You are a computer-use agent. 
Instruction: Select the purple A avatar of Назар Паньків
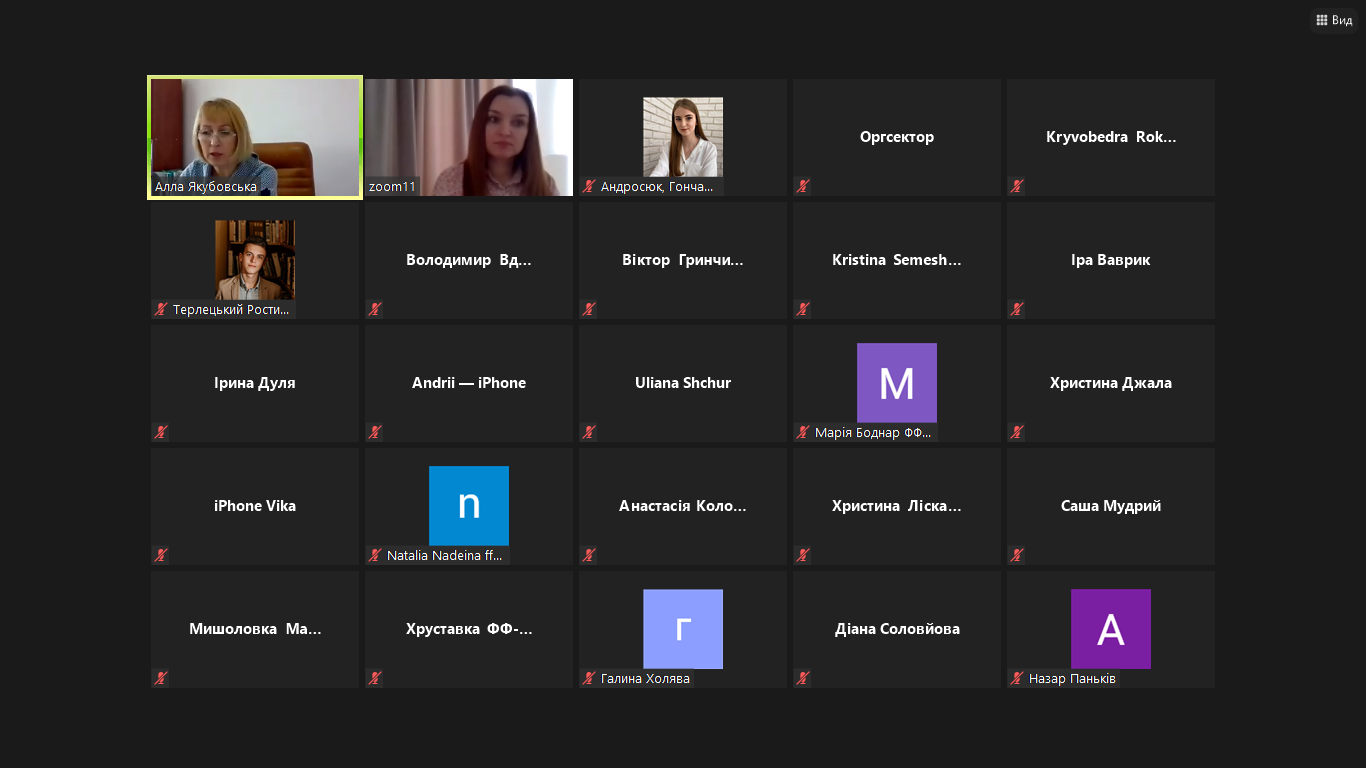tap(1110, 629)
